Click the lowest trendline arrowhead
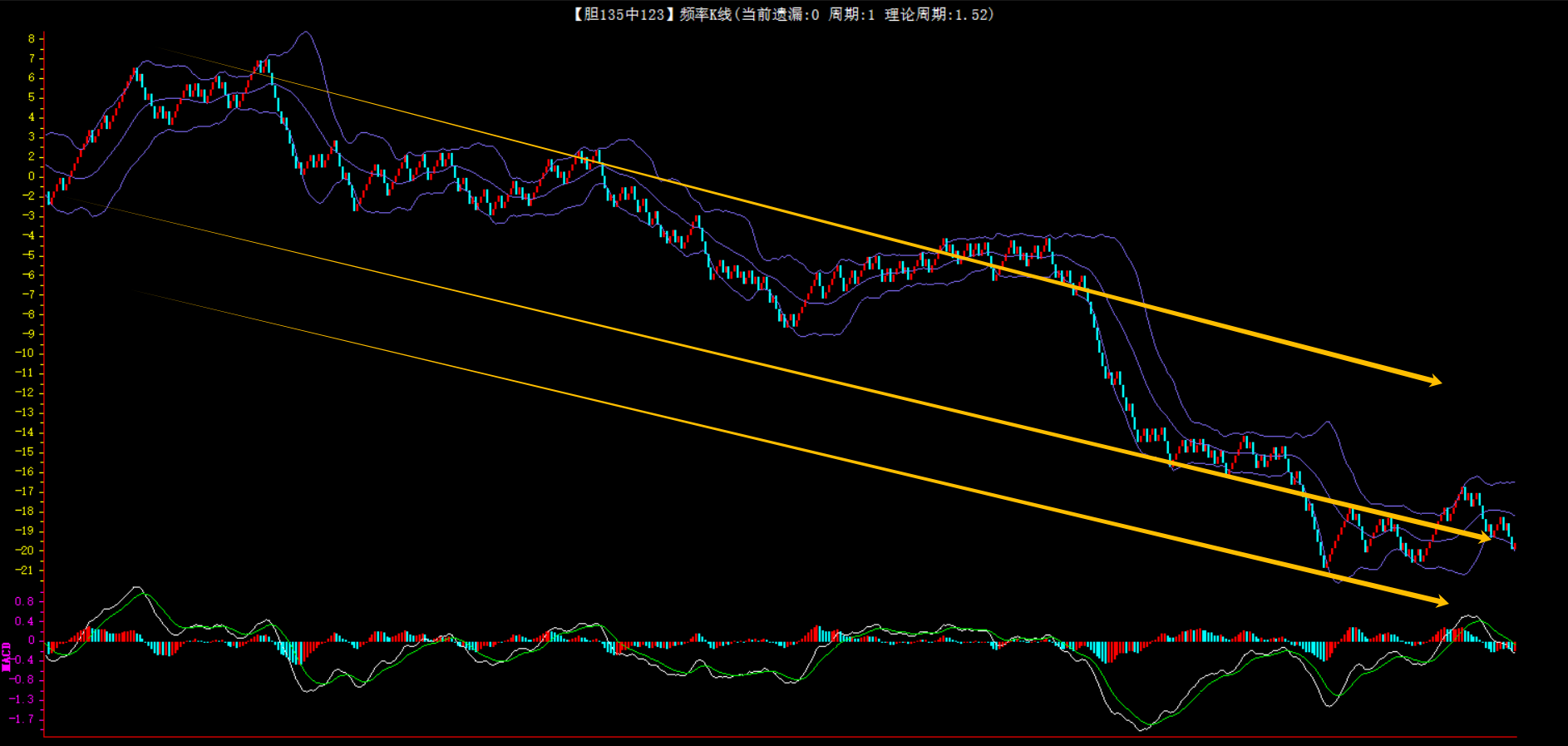Viewport: 1568px width, 746px height. [x=1440, y=601]
